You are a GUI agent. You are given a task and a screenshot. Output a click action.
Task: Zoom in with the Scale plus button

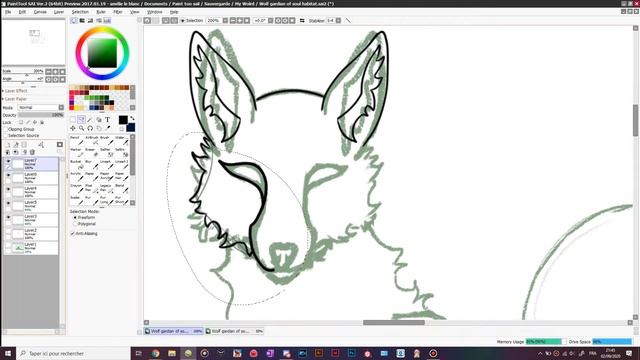coord(55,71)
